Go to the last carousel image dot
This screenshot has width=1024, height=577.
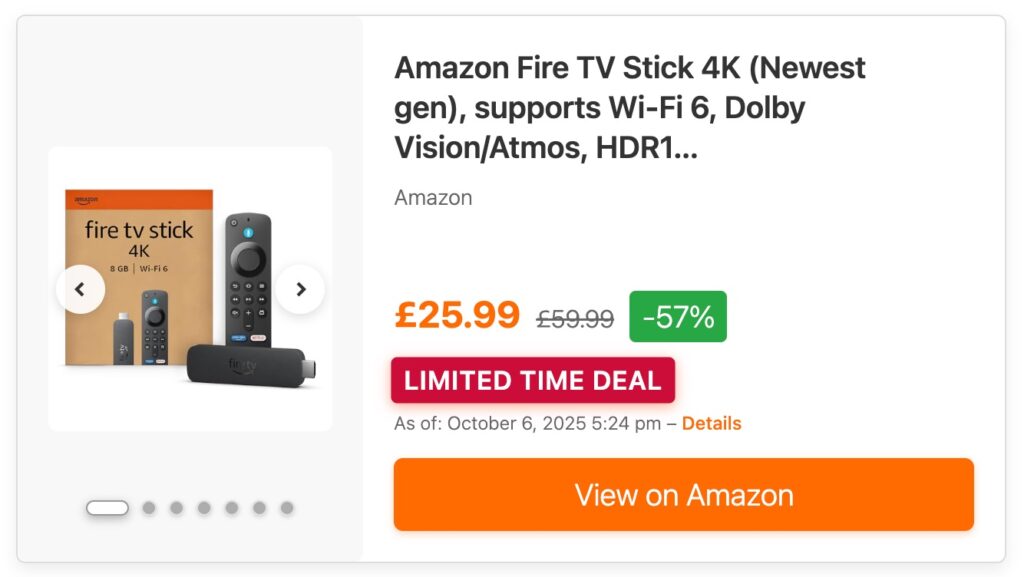click(287, 508)
